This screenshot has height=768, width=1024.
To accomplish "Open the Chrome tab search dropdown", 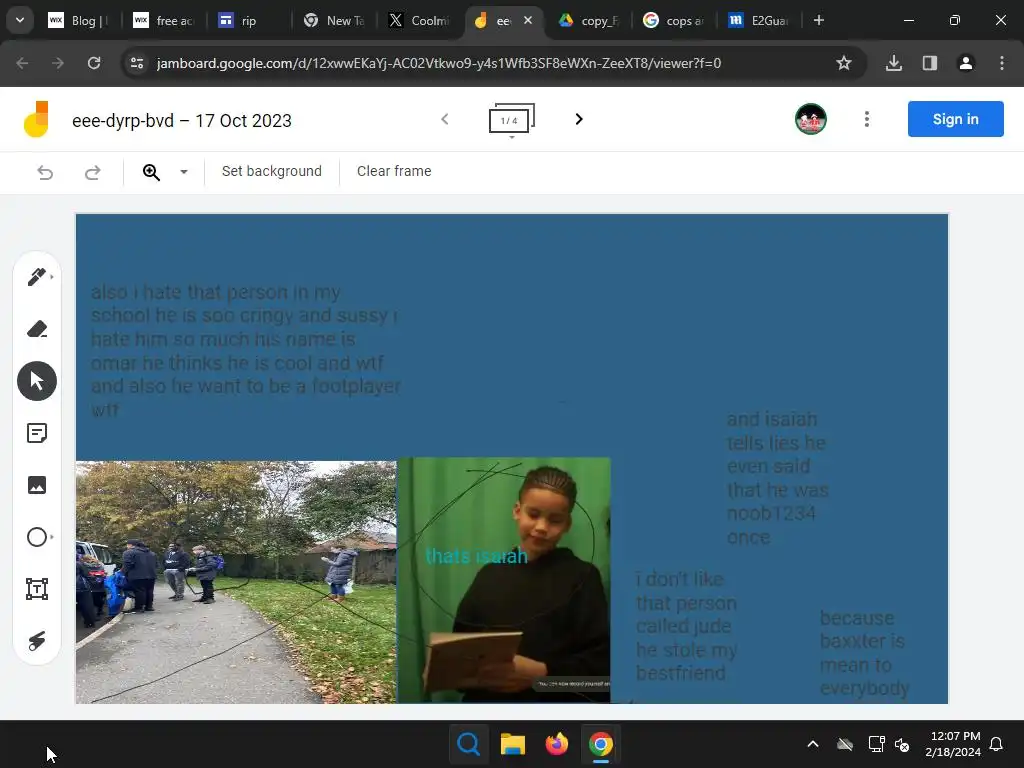I will [x=20, y=20].
